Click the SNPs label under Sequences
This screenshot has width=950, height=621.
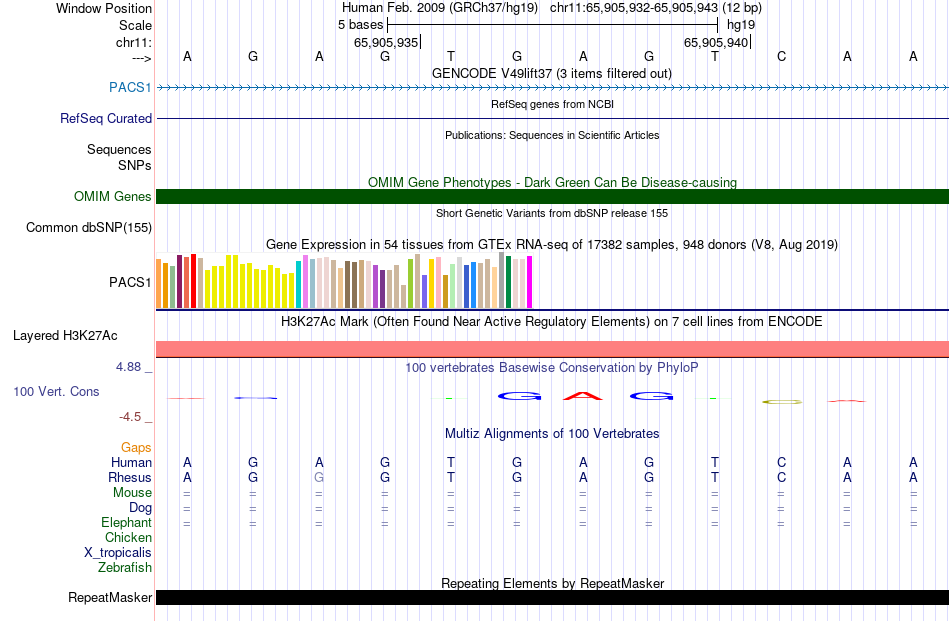click(x=135, y=165)
